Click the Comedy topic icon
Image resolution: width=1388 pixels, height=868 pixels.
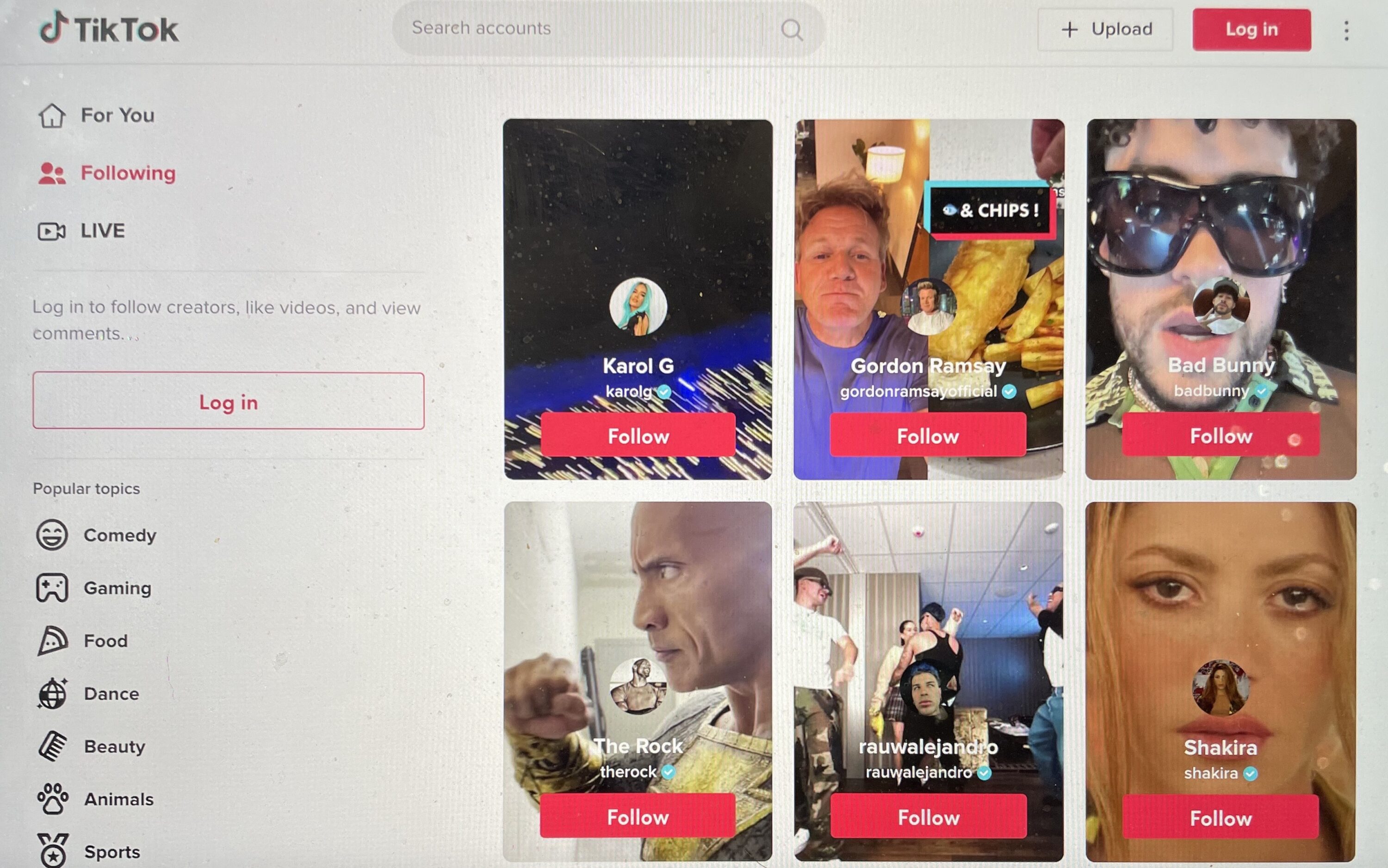tap(51, 533)
